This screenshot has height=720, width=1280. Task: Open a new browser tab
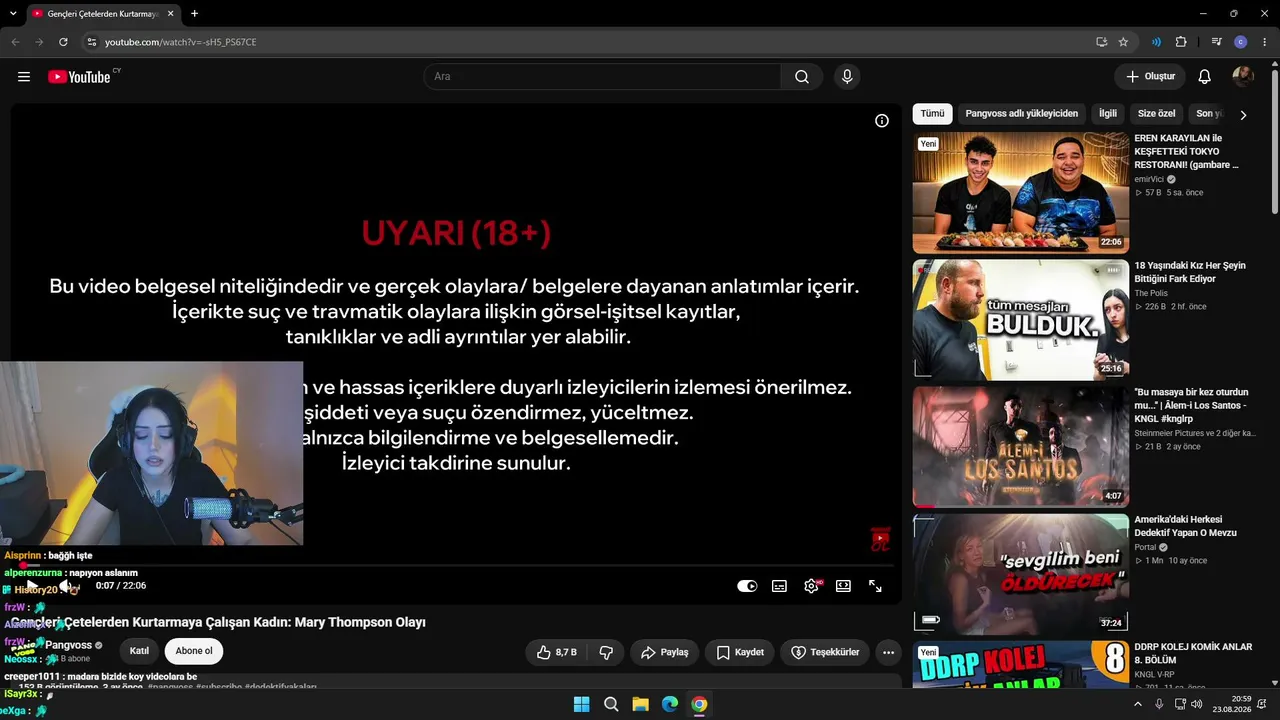[x=194, y=14]
